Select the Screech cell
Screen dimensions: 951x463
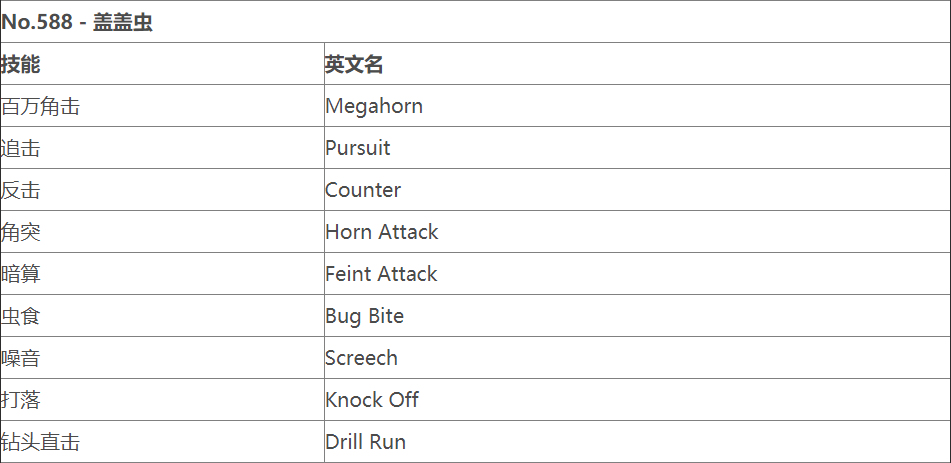click(x=361, y=358)
